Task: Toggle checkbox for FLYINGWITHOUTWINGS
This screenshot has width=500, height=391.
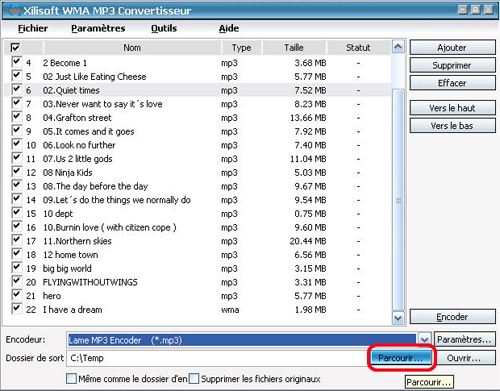Action: pyautogui.click(x=16, y=281)
